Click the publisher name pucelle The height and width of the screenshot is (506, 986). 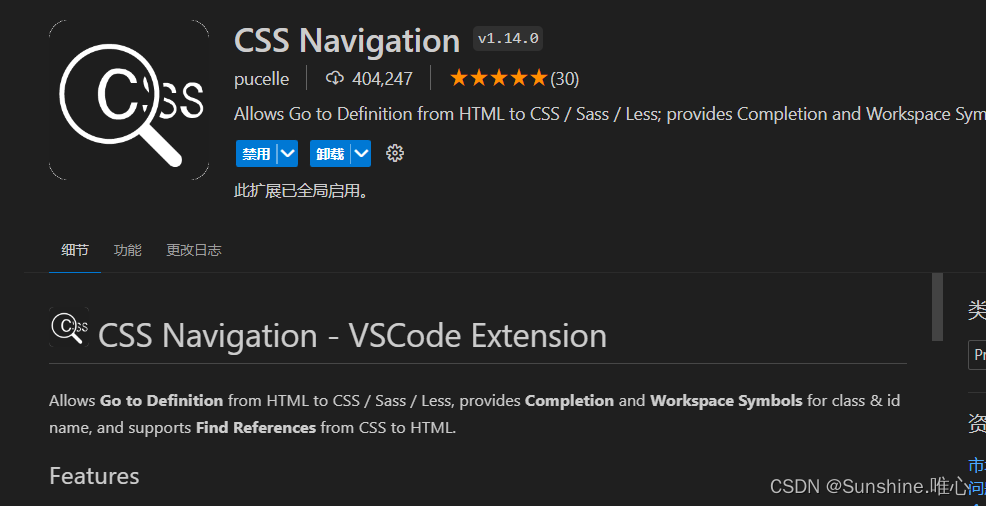click(x=262, y=79)
